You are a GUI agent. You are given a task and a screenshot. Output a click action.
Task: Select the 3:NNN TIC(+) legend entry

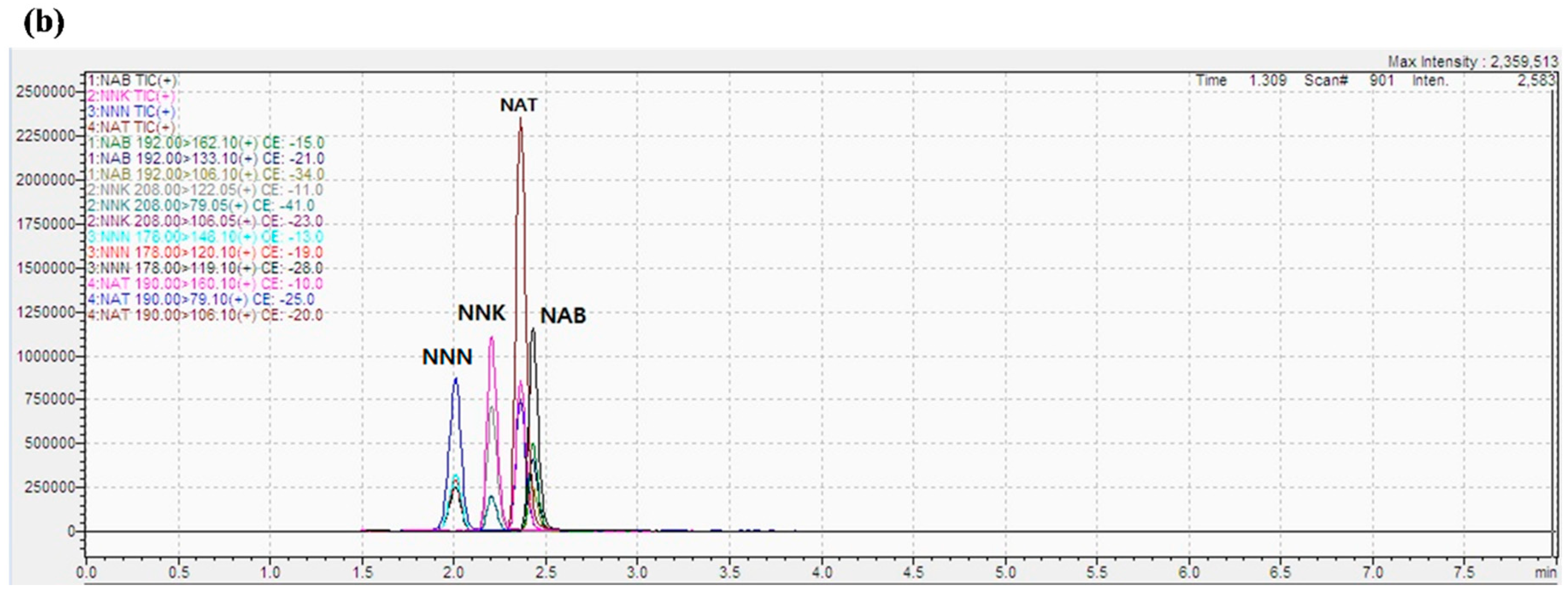132,112
